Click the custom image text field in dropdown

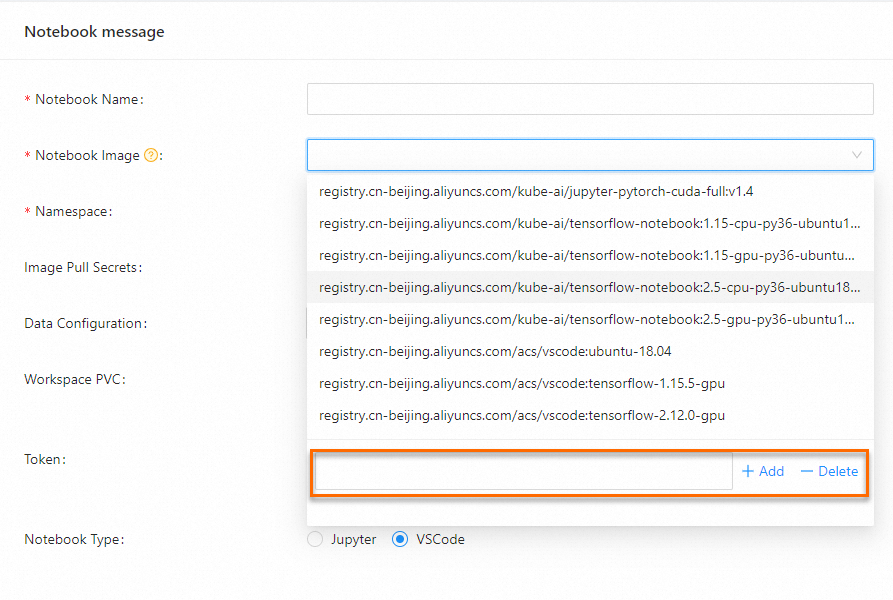pos(523,471)
